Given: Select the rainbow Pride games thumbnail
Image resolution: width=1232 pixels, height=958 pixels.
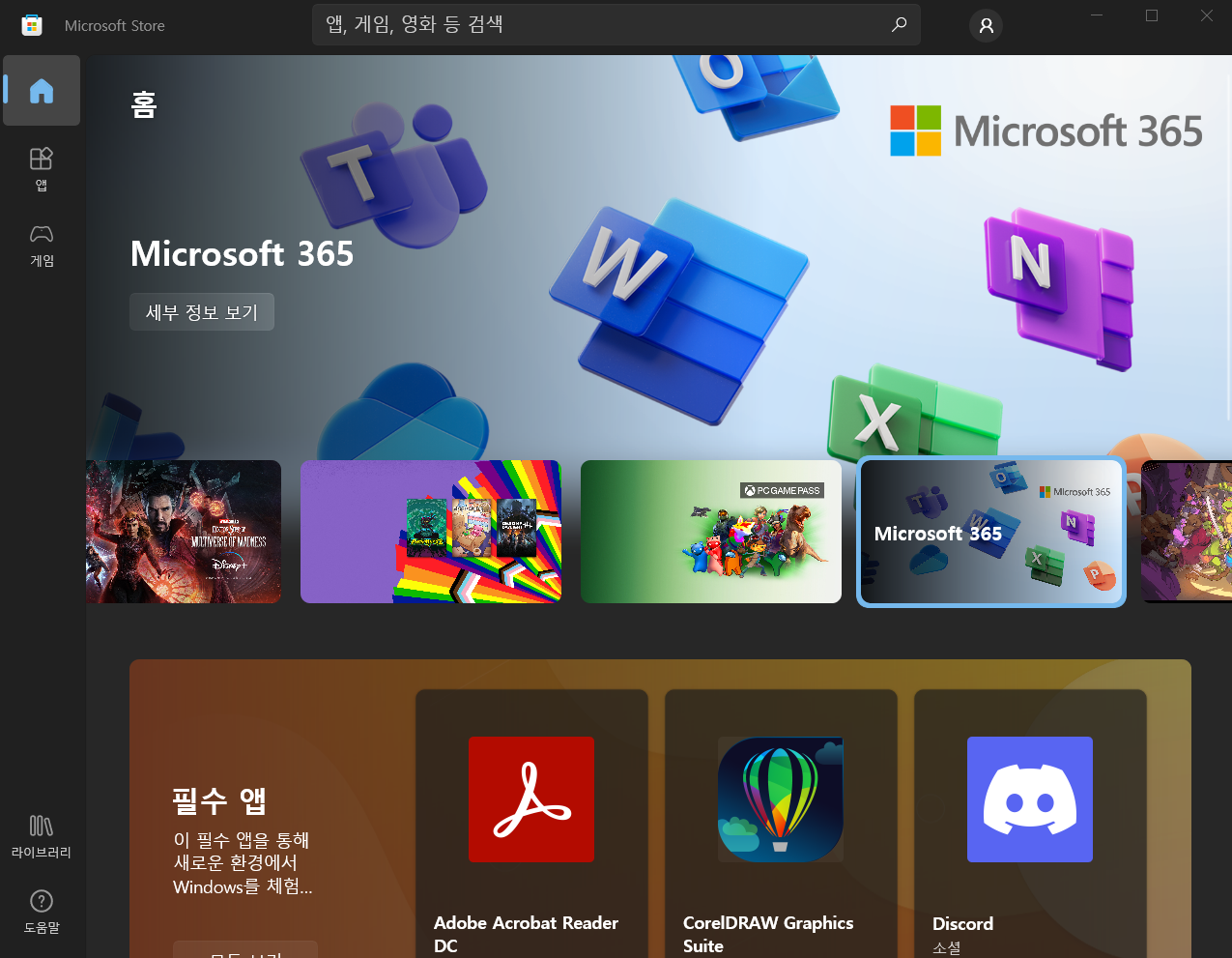Looking at the screenshot, I should 431,532.
